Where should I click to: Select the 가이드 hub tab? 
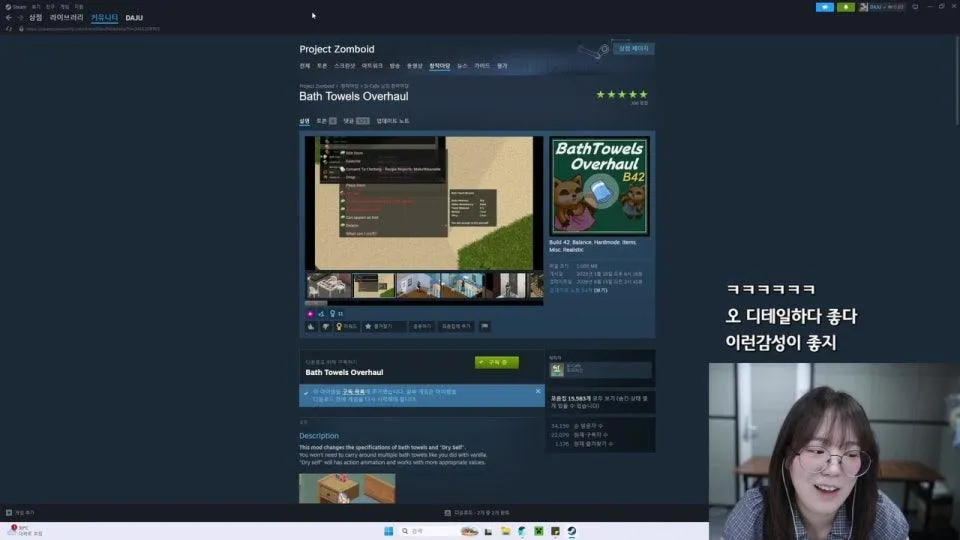point(482,66)
